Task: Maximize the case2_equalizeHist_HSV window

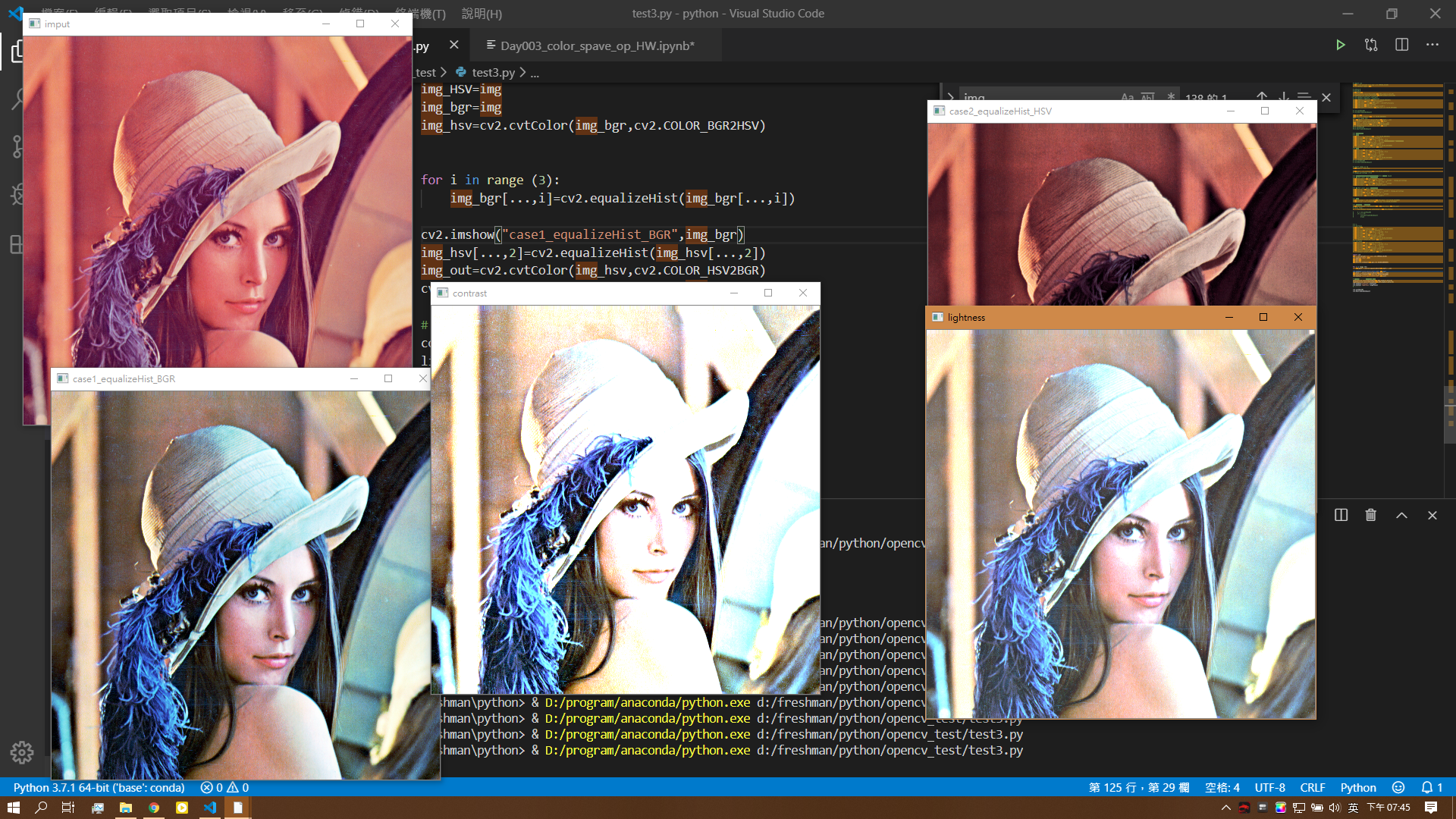Action: click(x=1265, y=111)
